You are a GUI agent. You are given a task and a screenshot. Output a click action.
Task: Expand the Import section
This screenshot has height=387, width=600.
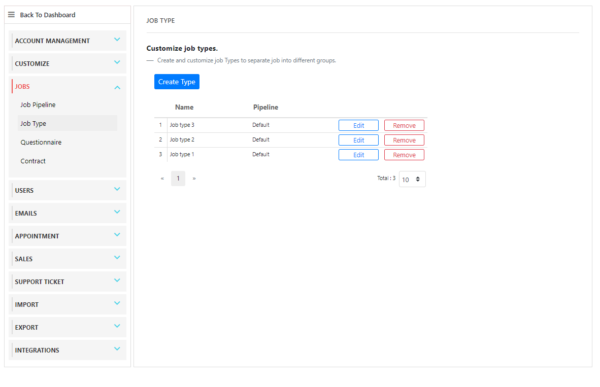click(x=67, y=304)
